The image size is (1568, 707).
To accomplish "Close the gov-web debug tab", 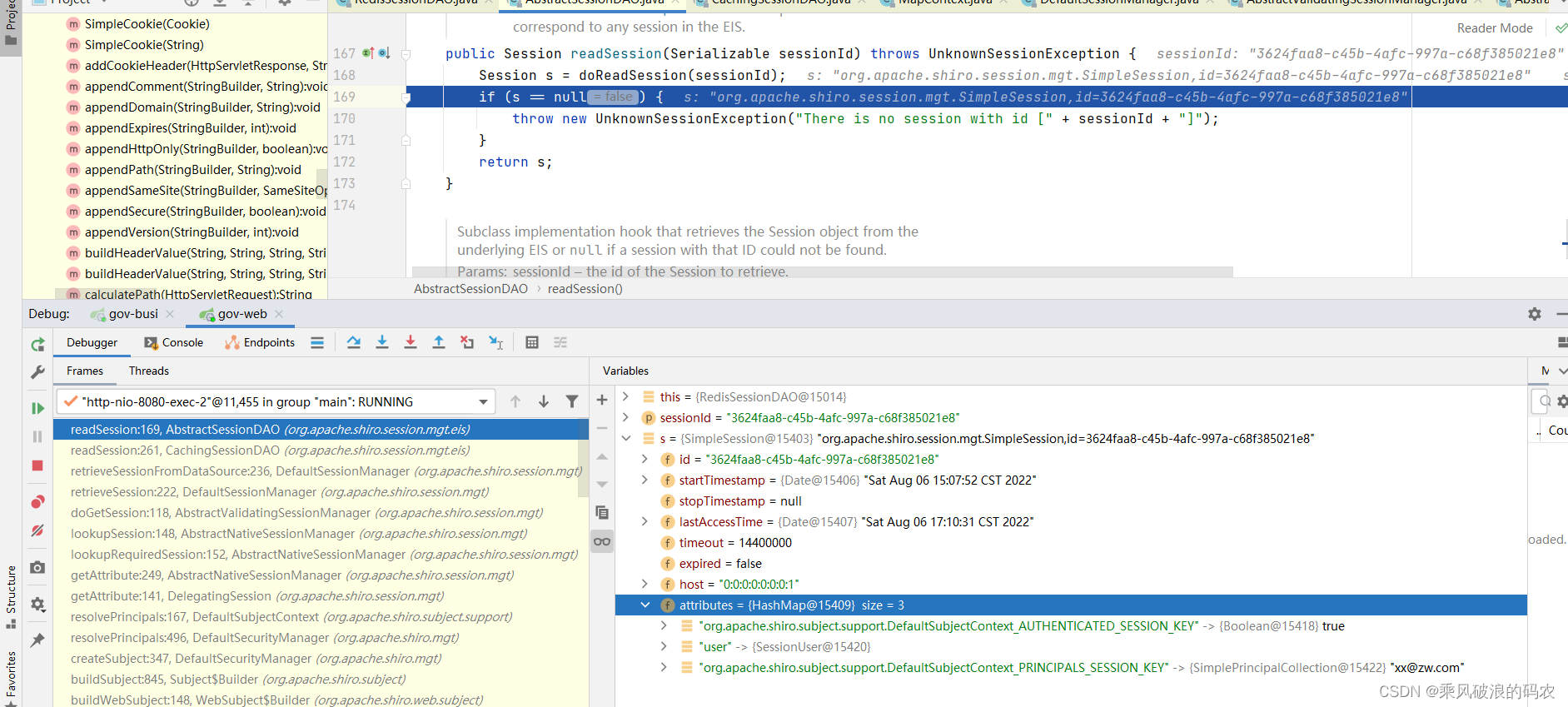I will [279, 314].
